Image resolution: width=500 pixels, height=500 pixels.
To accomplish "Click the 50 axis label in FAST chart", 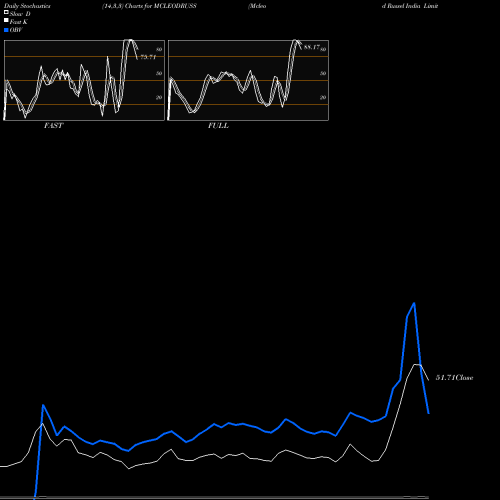I will 159,74.
